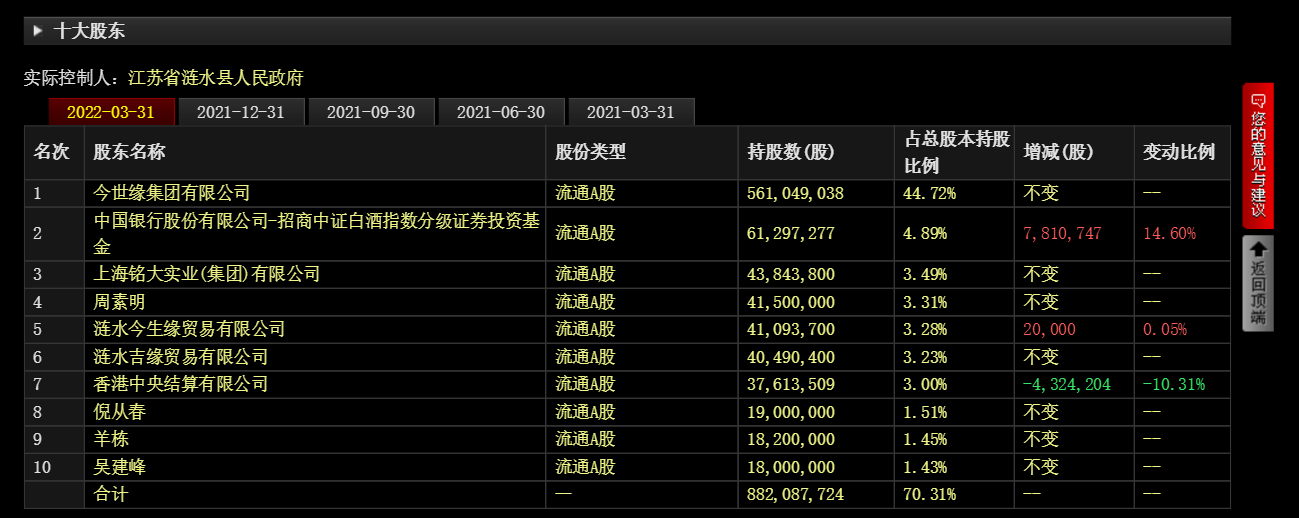Collapse the 十大股东 section triangle

coord(38,31)
